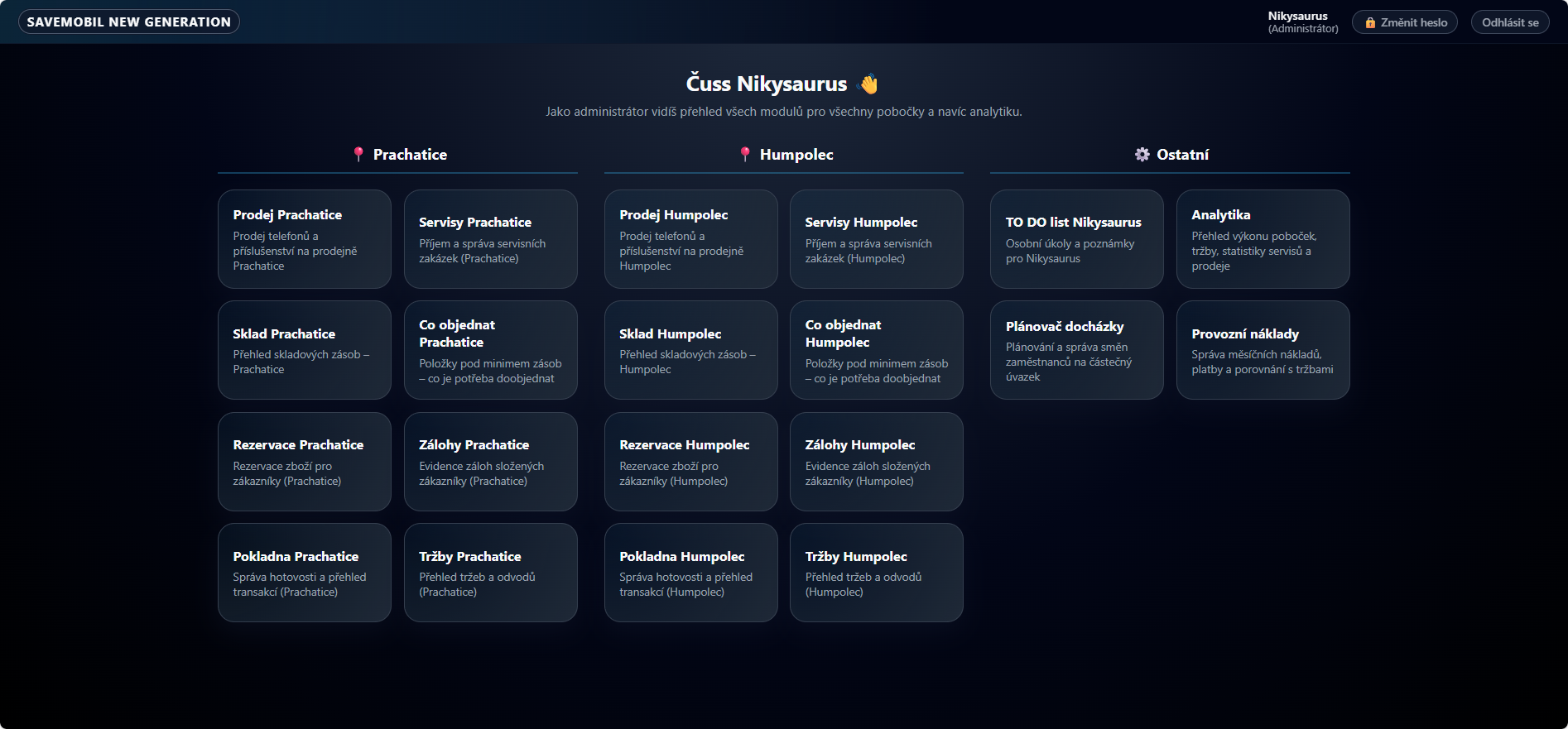Click the SAVEMOBIL NEW GENERATION logo

[129, 22]
